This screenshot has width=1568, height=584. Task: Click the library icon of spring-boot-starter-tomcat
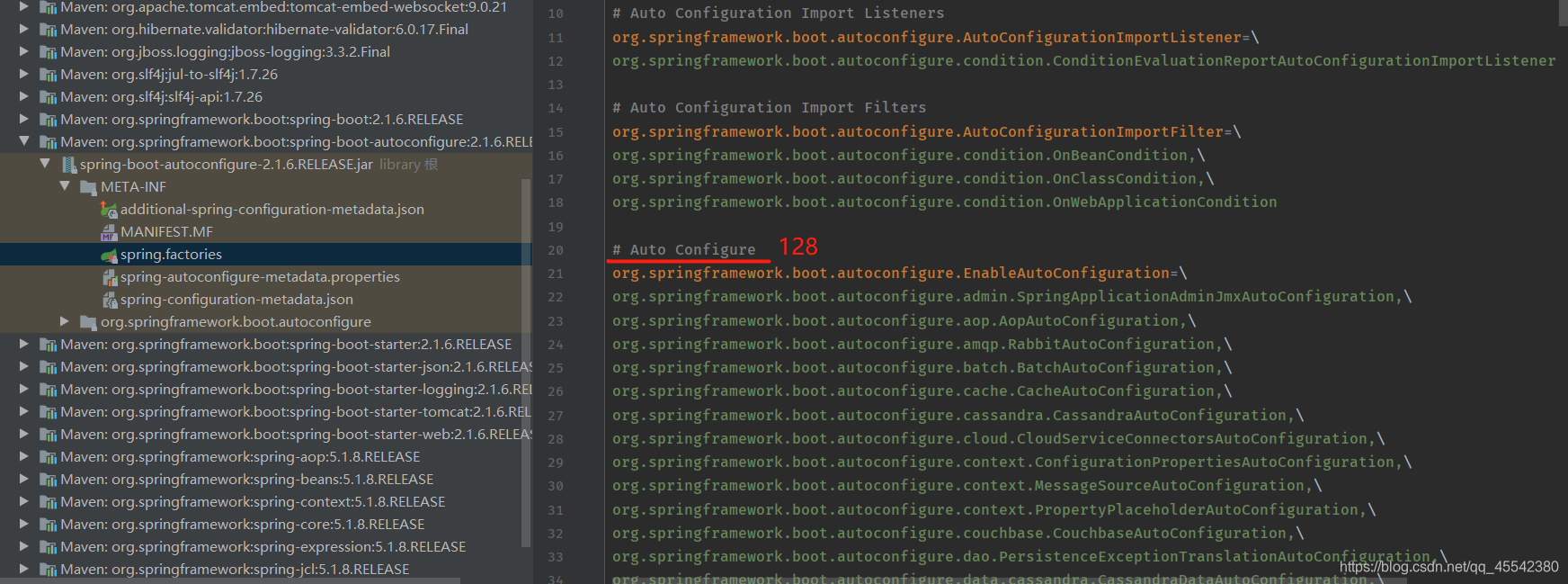(x=49, y=412)
